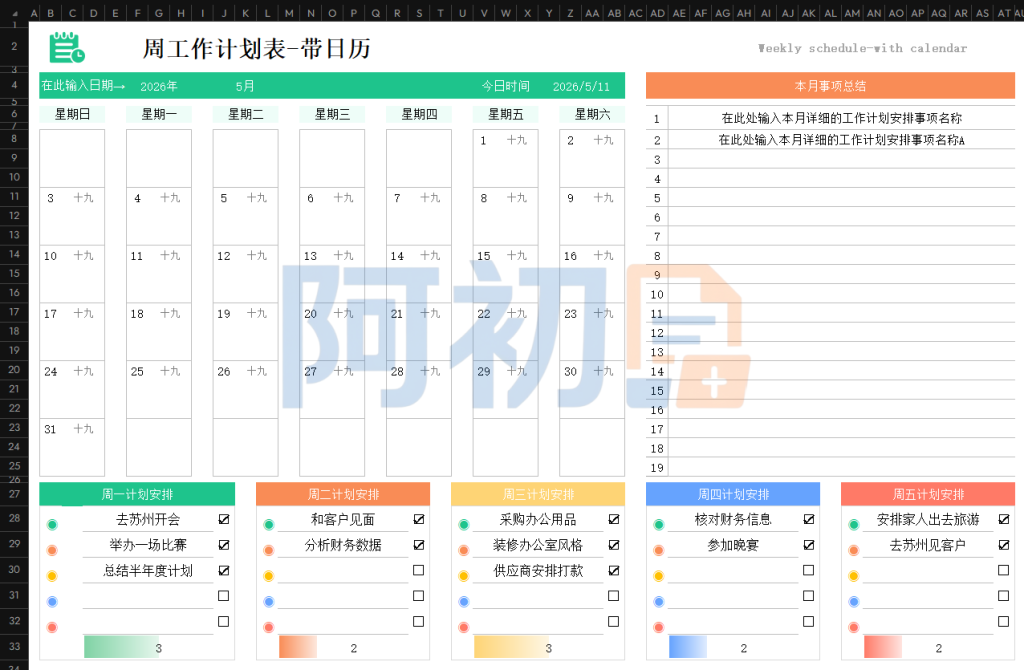Click the task text 核对财务信息

[x=733, y=519]
